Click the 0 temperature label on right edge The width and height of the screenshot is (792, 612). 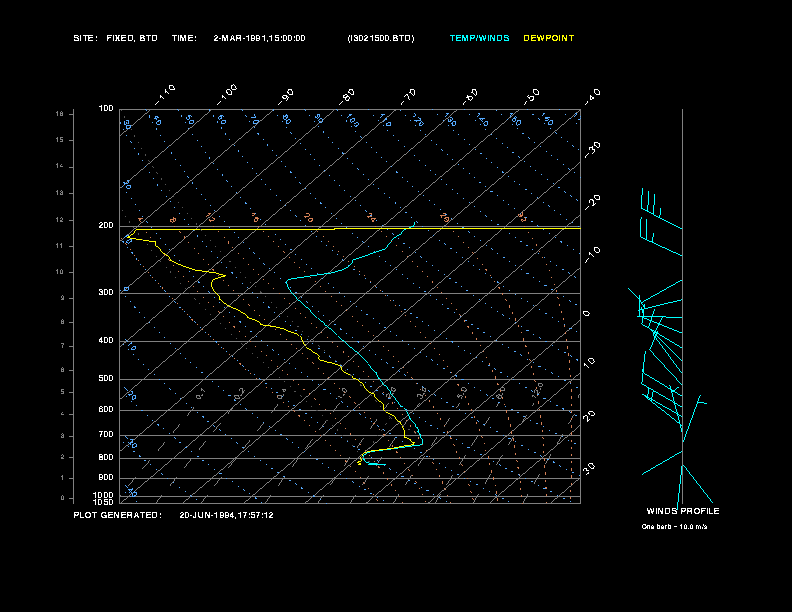coord(587,313)
